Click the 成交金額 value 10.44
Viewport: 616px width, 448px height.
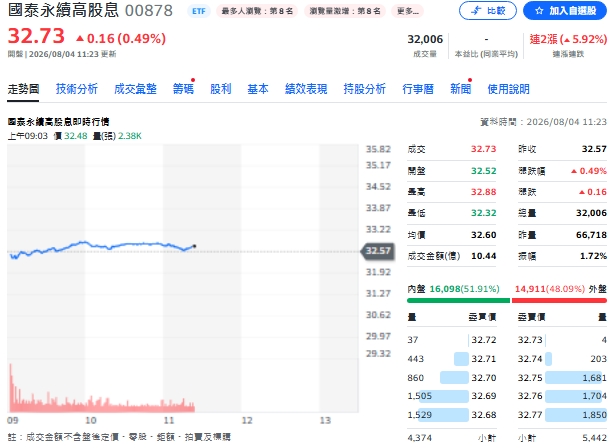click(x=483, y=256)
